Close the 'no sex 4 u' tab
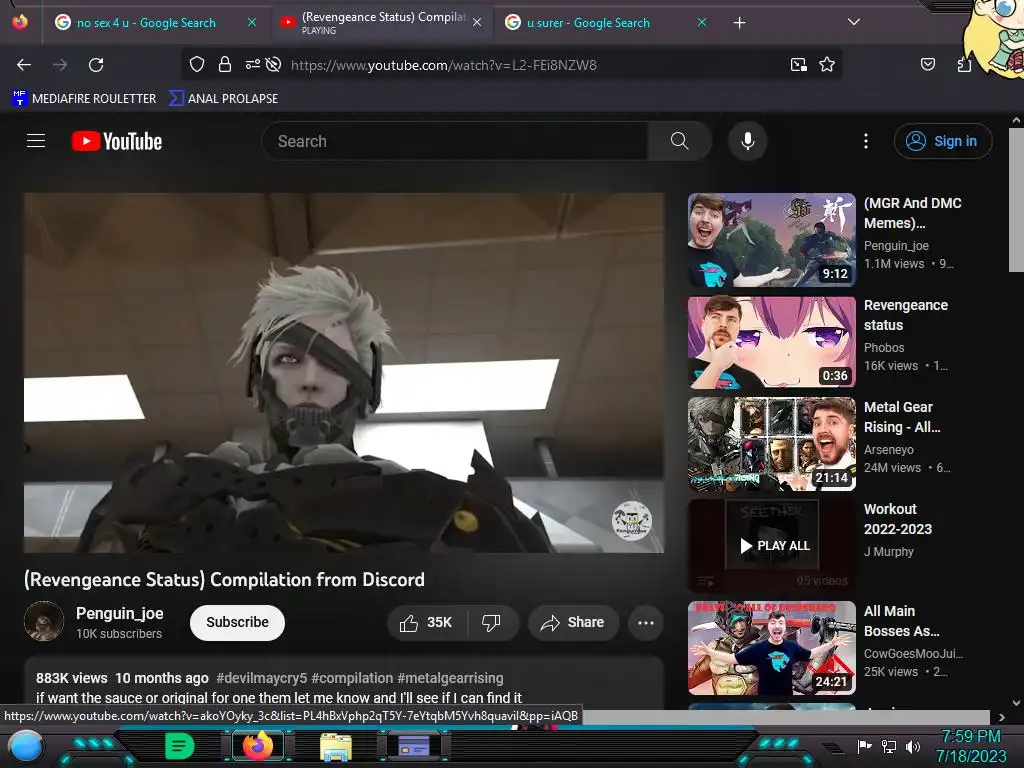This screenshot has height=768, width=1024. pyautogui.click(x=252, y=22)
